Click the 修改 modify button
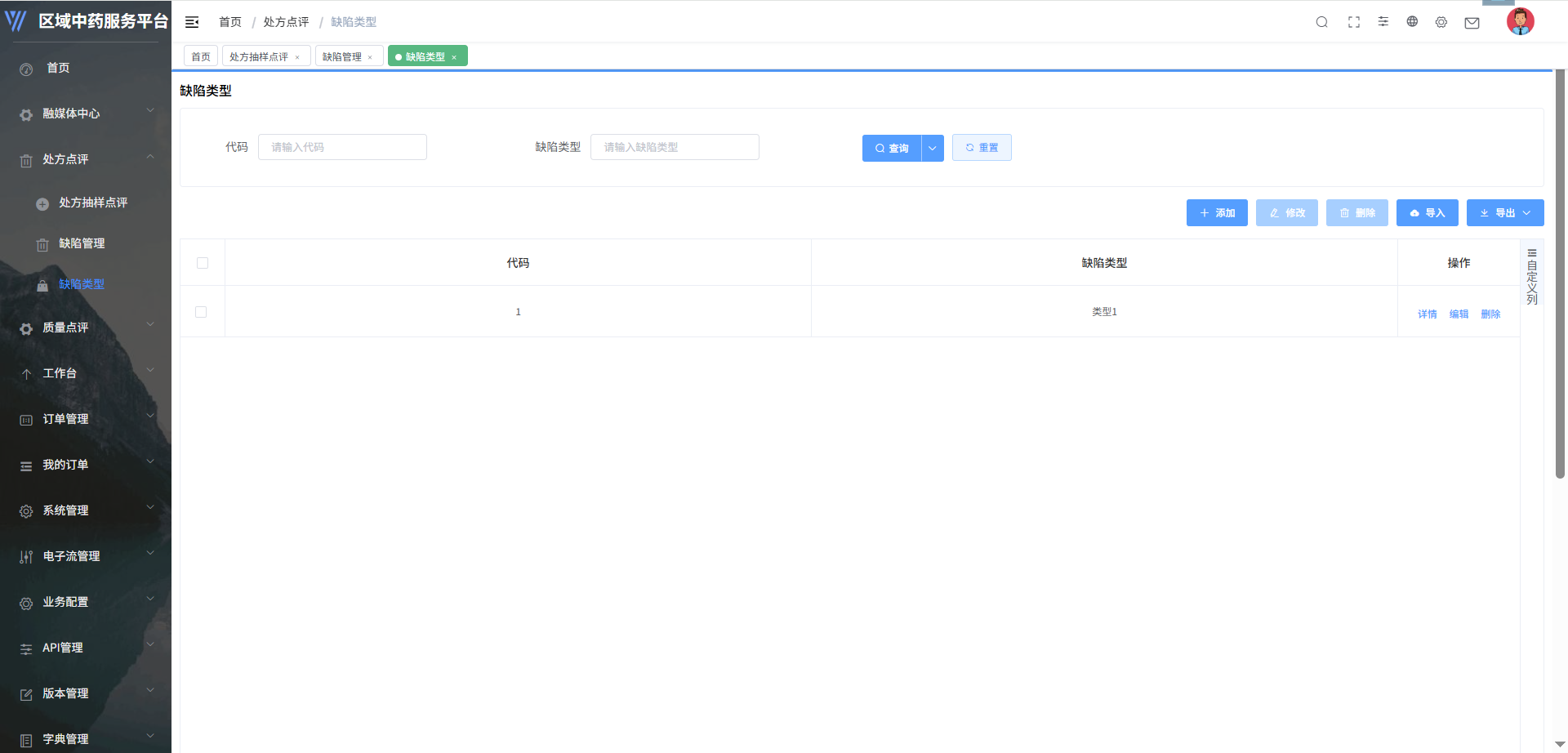The height and width of the screenshot is (753, 1568). tap(1287, 212)
